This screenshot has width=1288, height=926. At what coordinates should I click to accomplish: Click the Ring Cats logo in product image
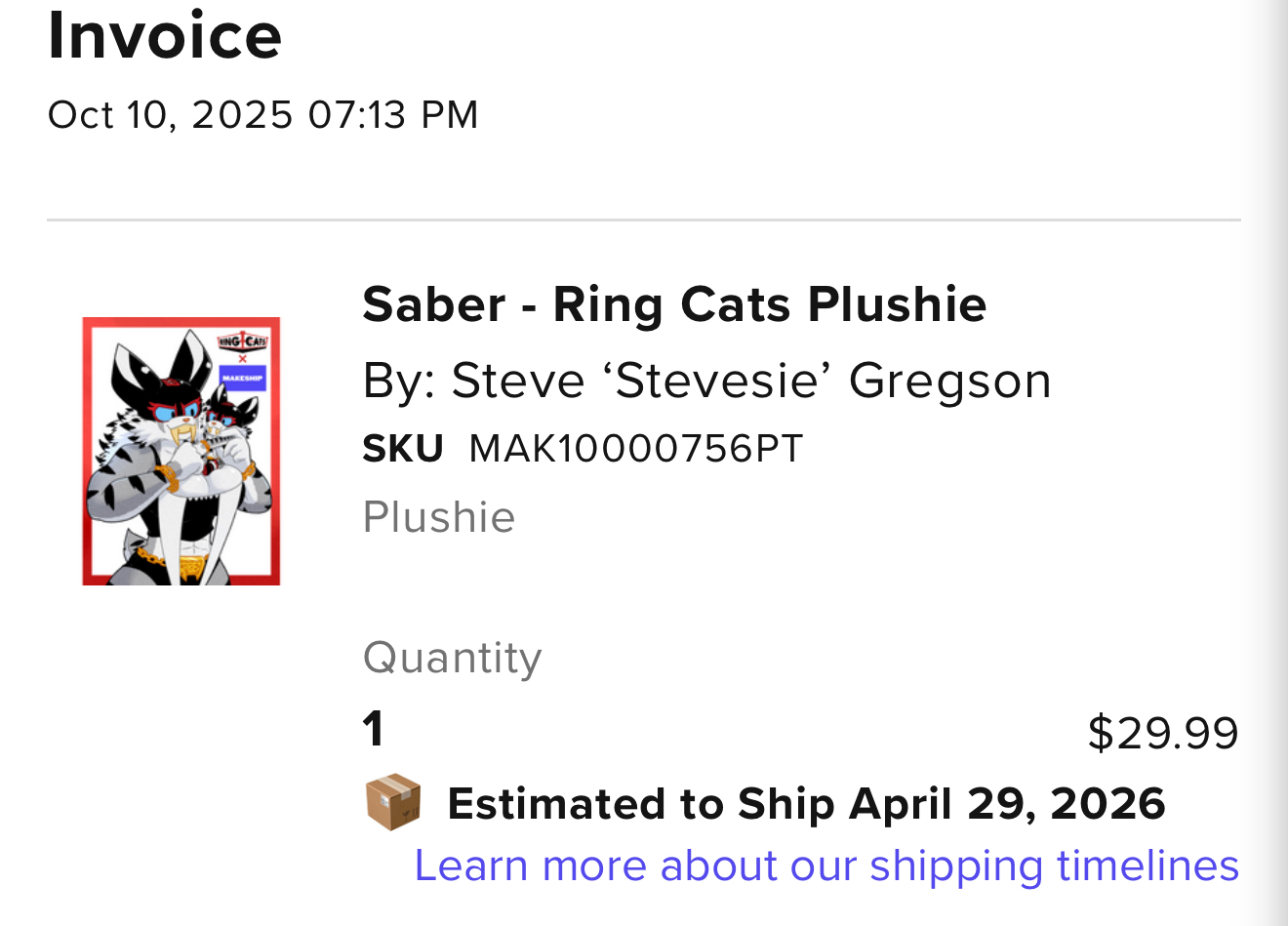click(242, 342)
